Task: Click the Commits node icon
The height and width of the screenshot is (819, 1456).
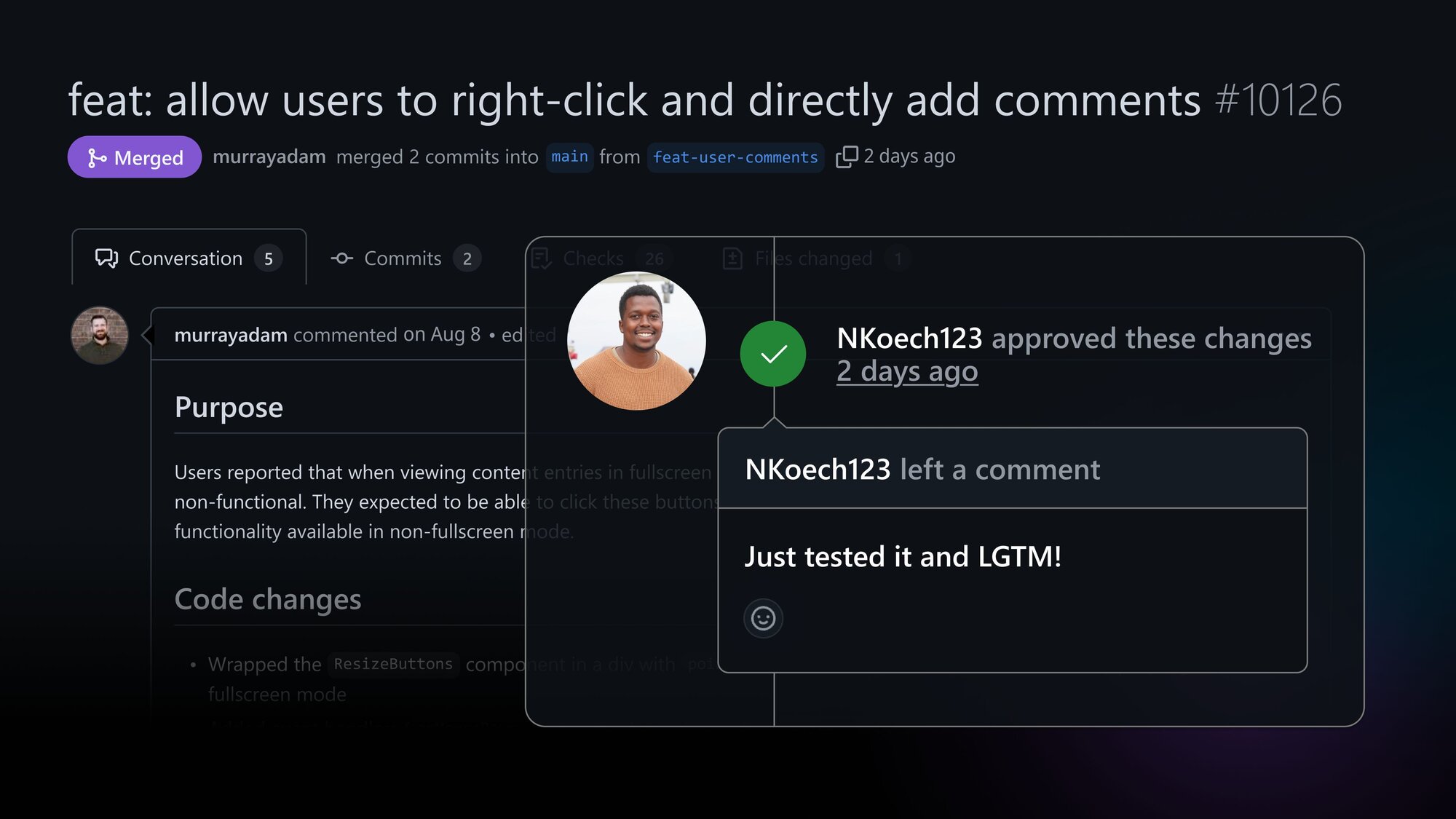Action: (x=341, y=258)
